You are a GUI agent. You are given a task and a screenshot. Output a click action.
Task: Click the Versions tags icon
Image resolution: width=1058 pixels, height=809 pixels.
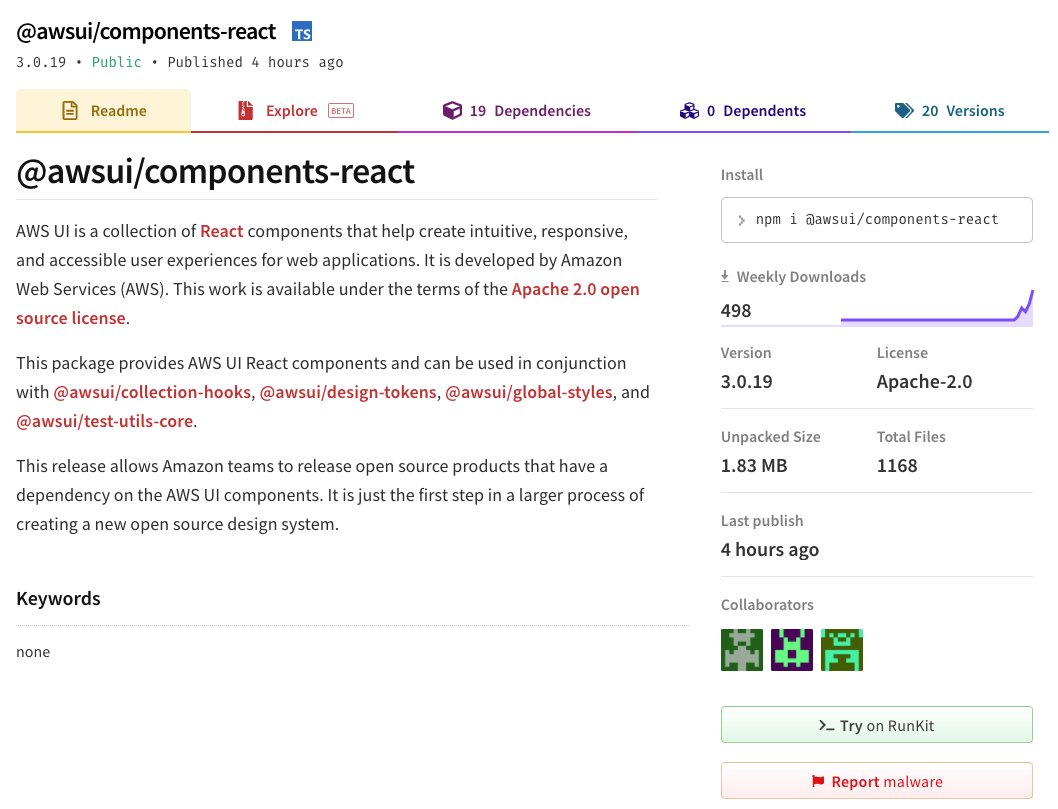coord(904,111)
